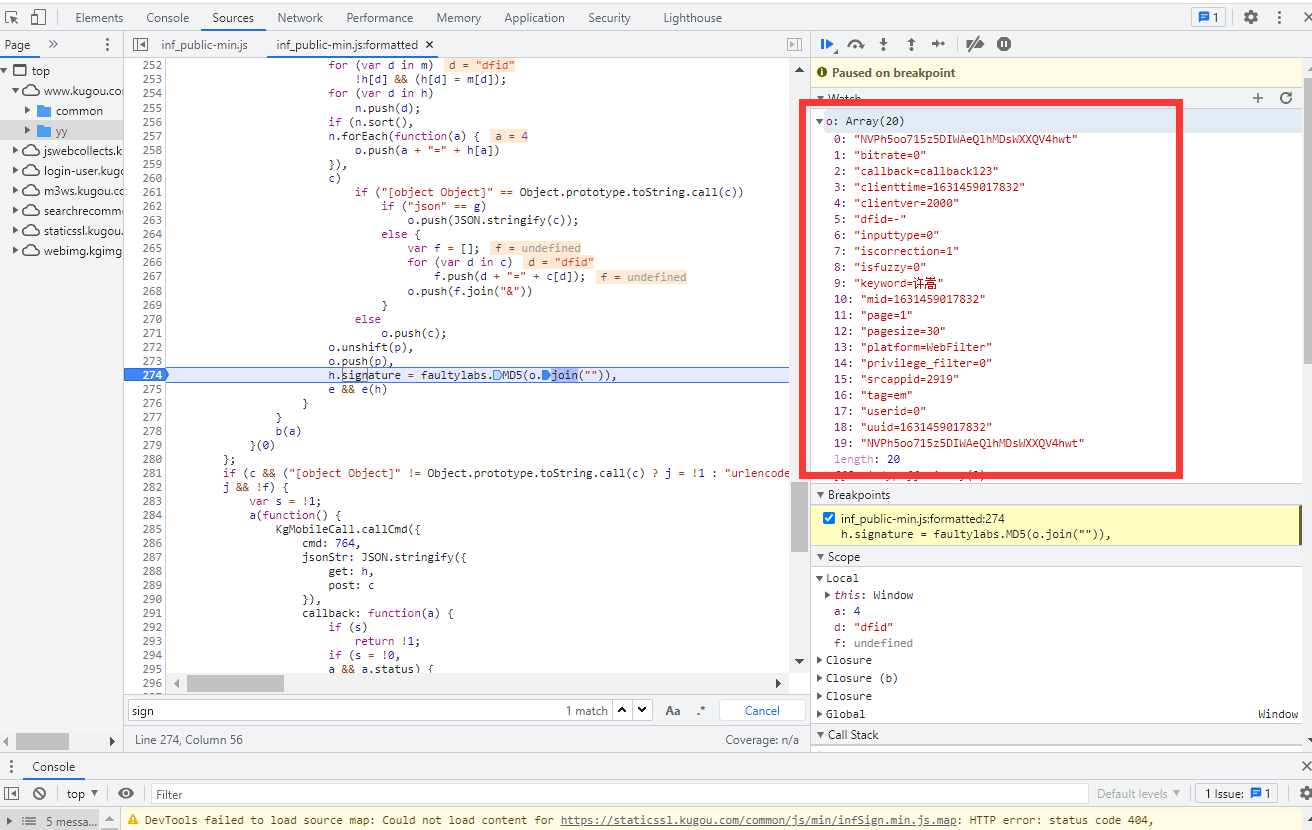1312x830 pixels.
Task: Open the Security tab
Action: pos(609,17)
